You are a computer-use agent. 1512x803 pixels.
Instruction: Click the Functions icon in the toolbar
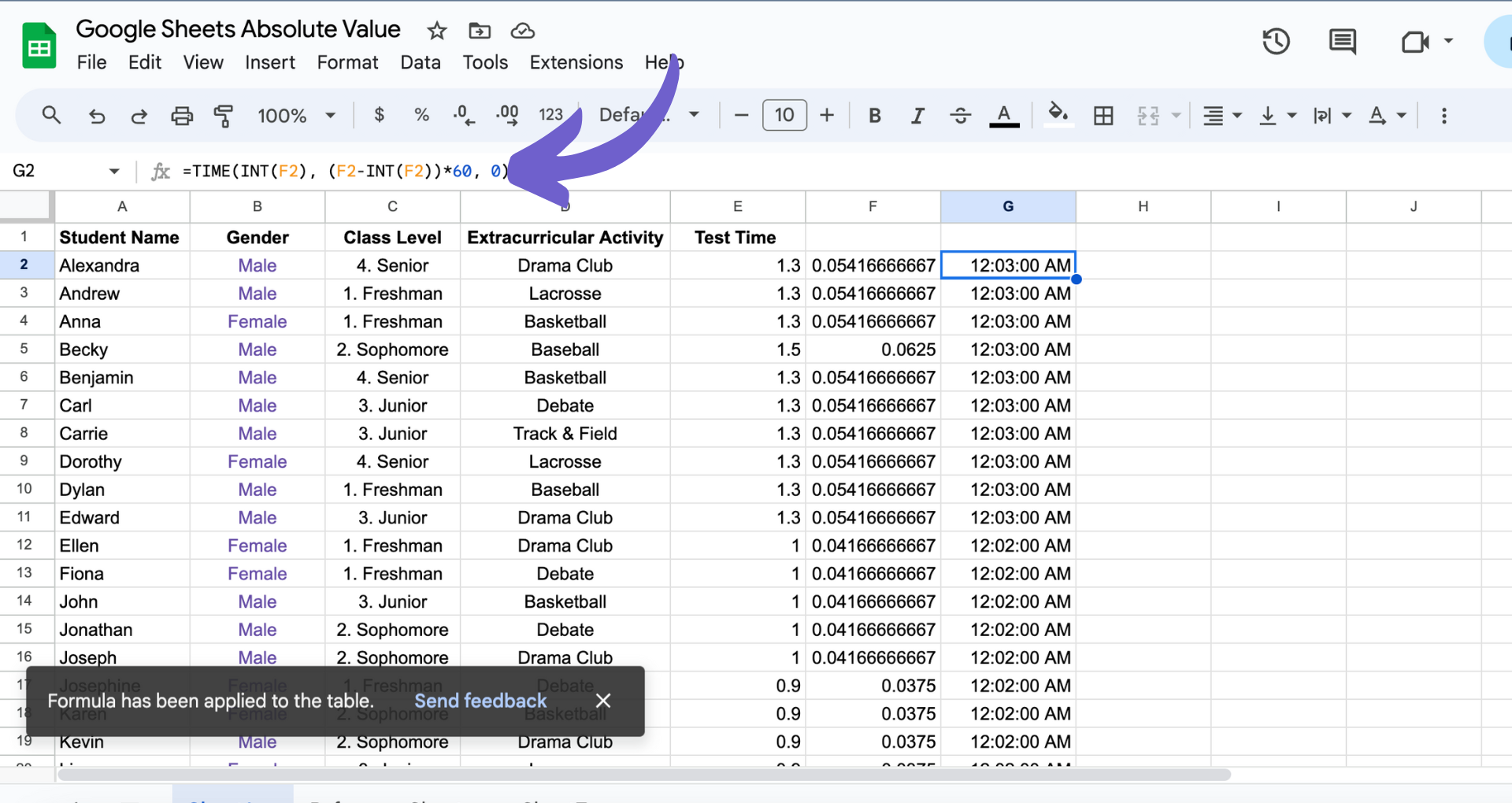point(161,171)
